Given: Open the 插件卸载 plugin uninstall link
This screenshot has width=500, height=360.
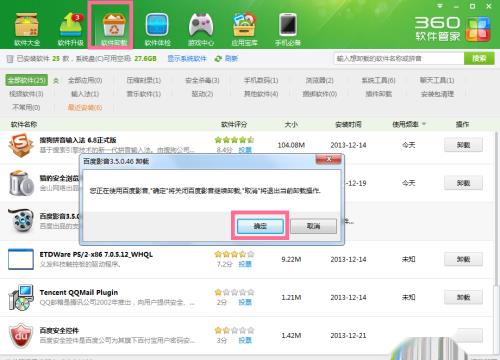Looking at the screenshot, I should pyautogui.click(x=378, y=94).
